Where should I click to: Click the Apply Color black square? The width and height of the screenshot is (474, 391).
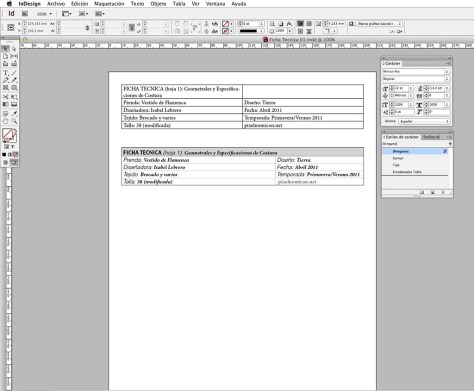point(4,155)
